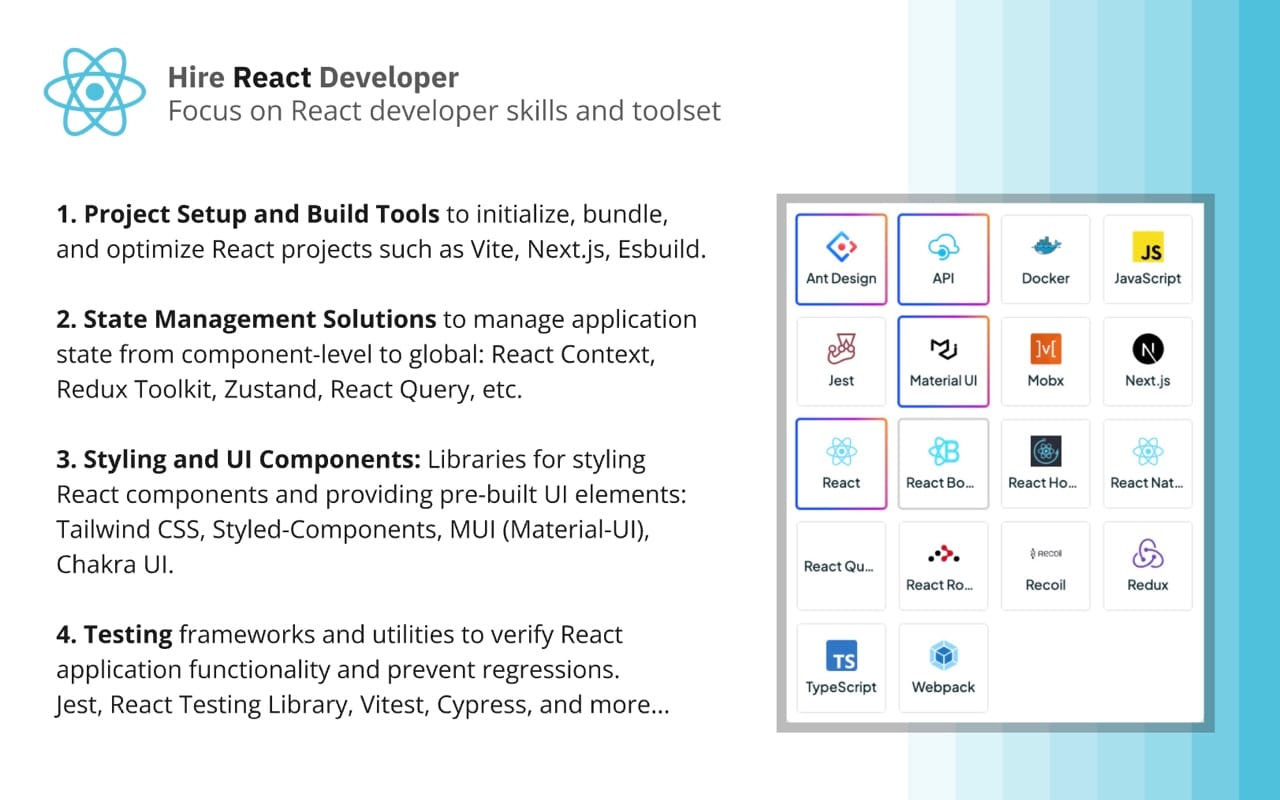The image size is (1280, 800).
Task: Select the React Query tile
Action: (x=841, y=565)
